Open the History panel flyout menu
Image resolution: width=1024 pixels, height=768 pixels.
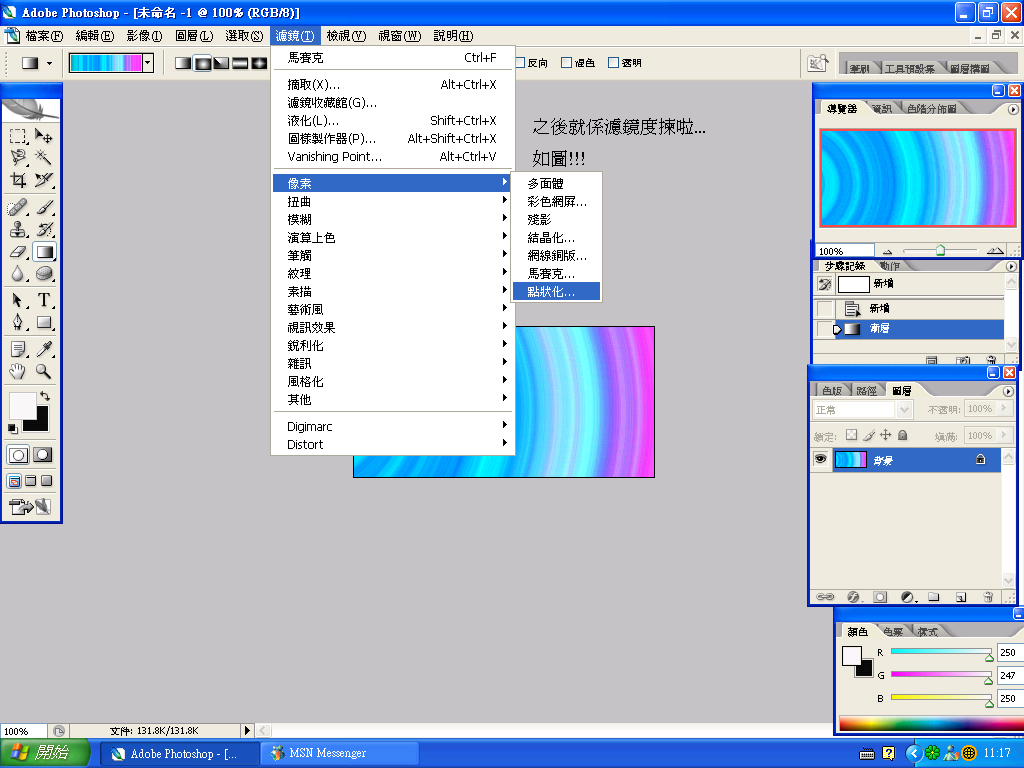pos(1012,266)
